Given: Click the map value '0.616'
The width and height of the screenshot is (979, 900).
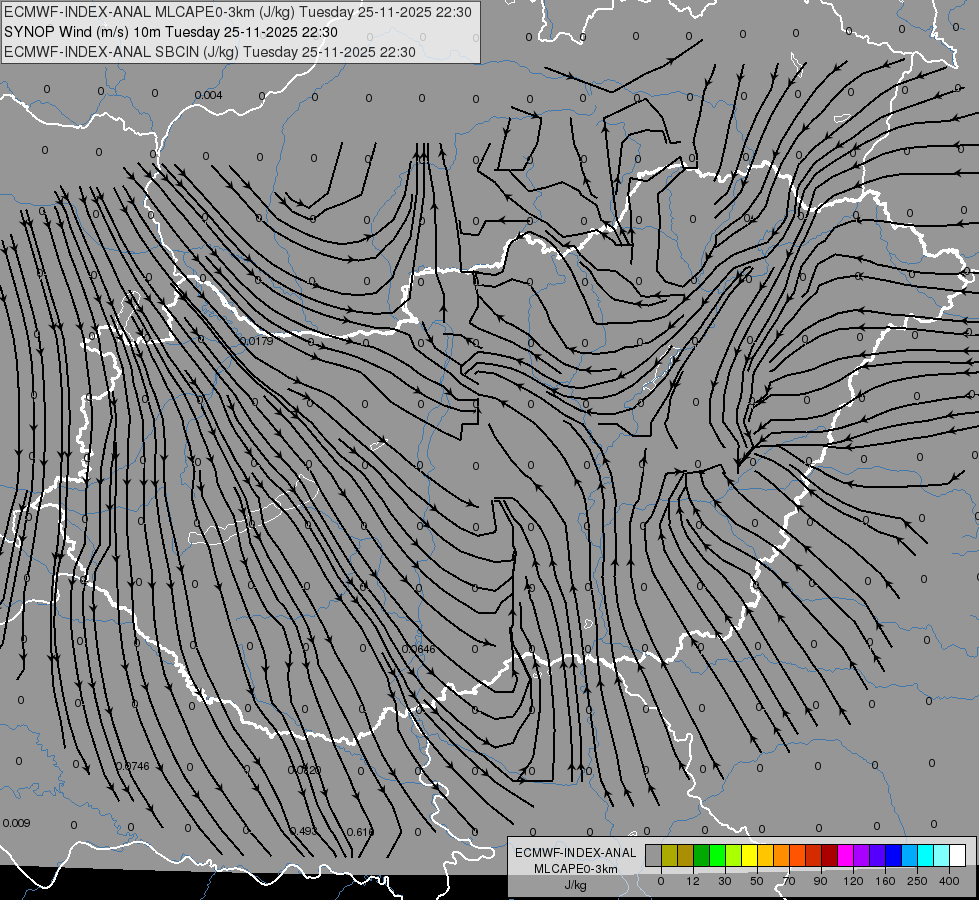Looking at the screenshot, I should click(360, 832).
